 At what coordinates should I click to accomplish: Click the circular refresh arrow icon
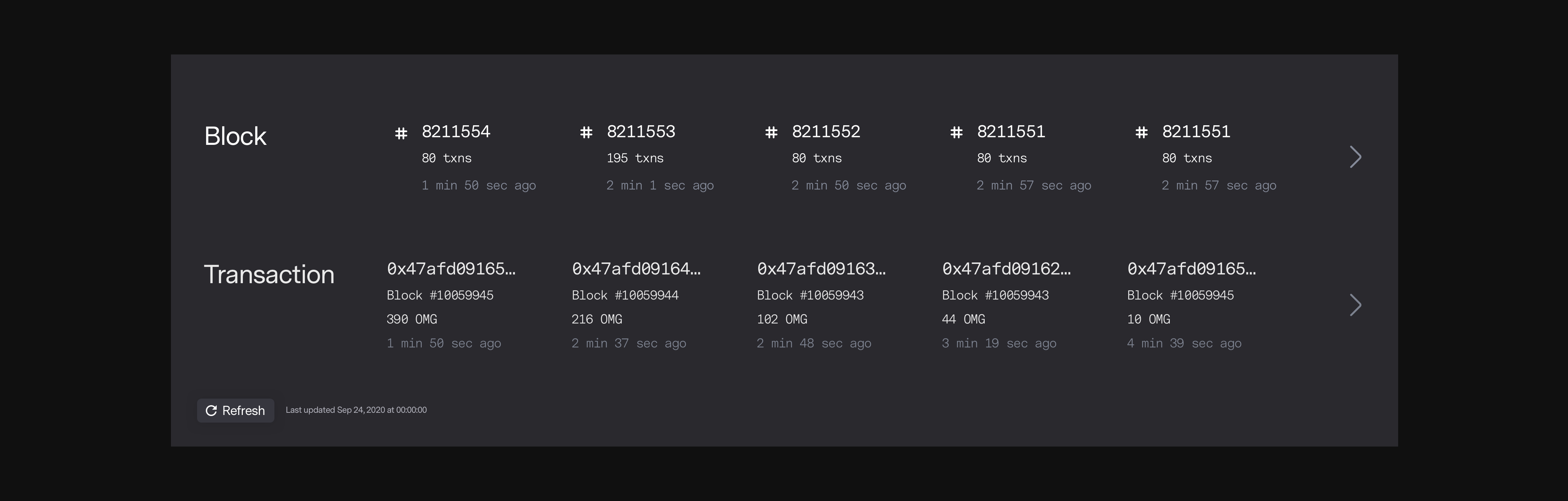click(212, 410)
